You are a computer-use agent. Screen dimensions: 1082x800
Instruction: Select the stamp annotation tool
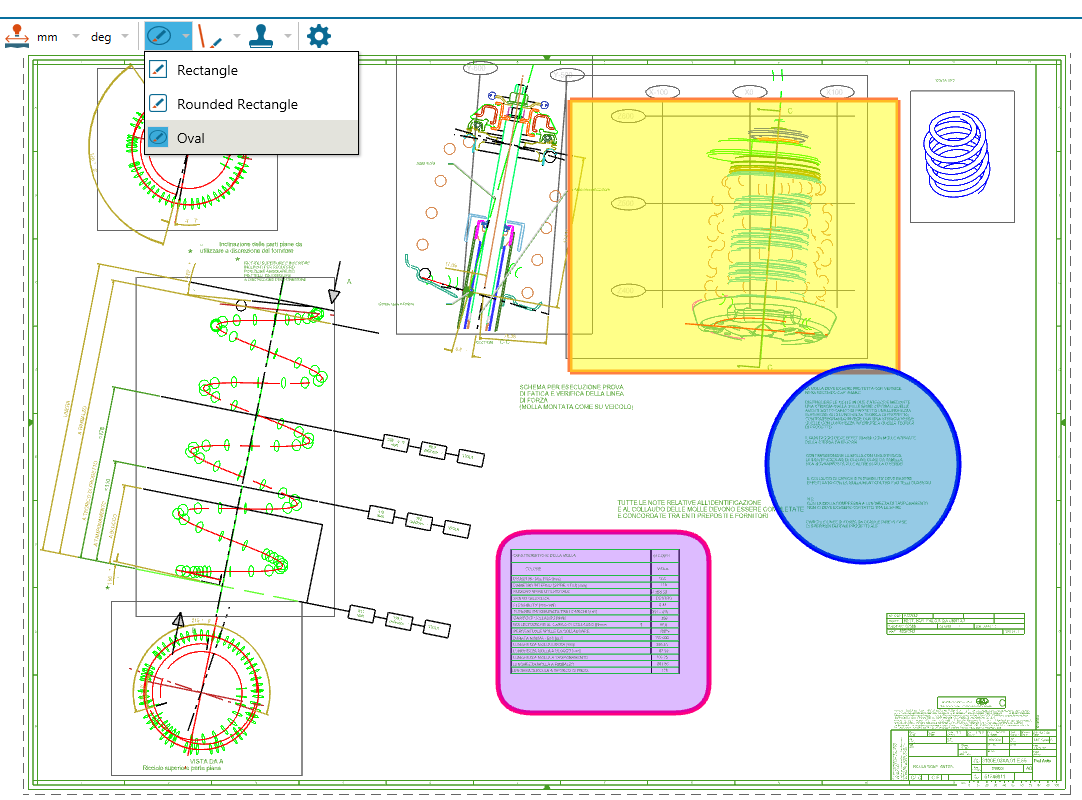point(261,37)
